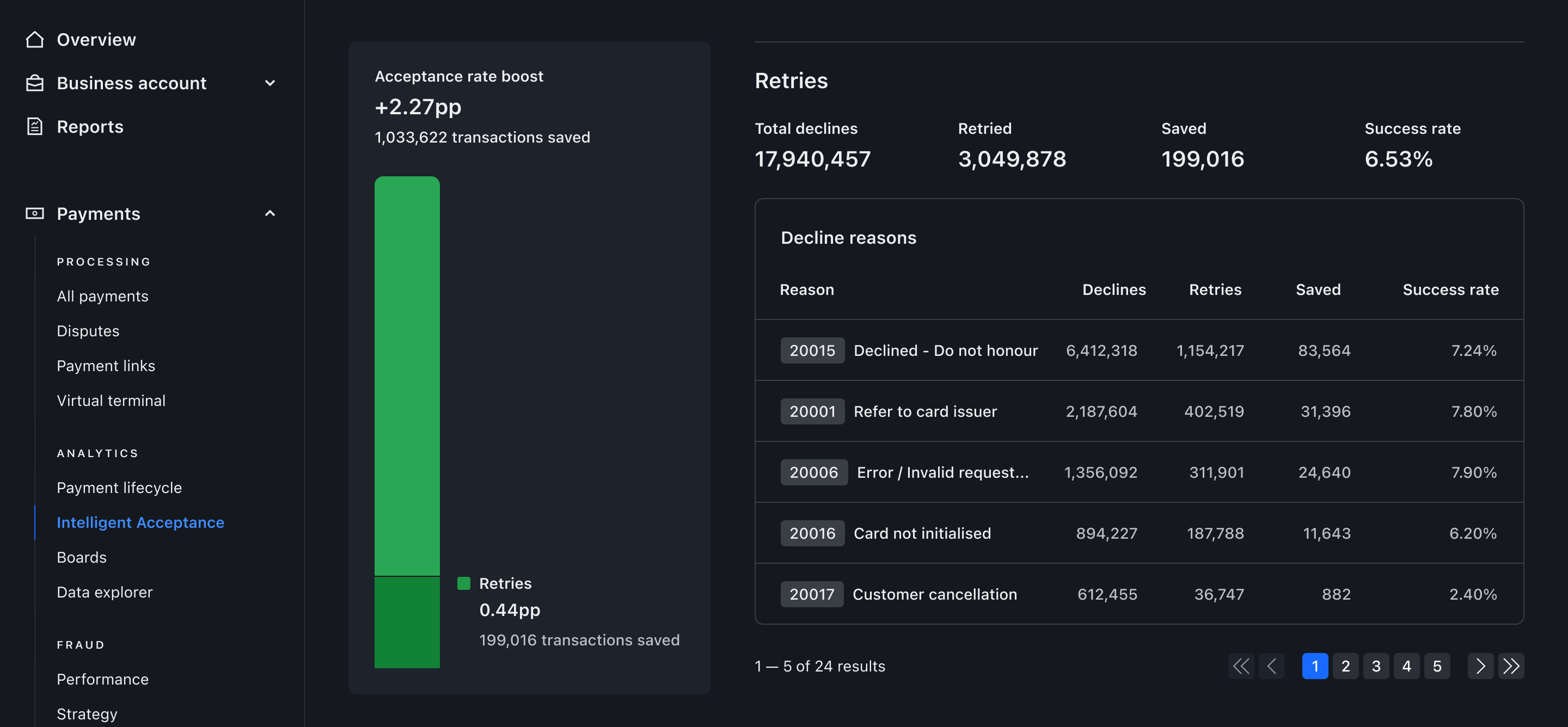Open Virtual terminal
Viewport: 1568px width, 727px height.
coord(111,401)
